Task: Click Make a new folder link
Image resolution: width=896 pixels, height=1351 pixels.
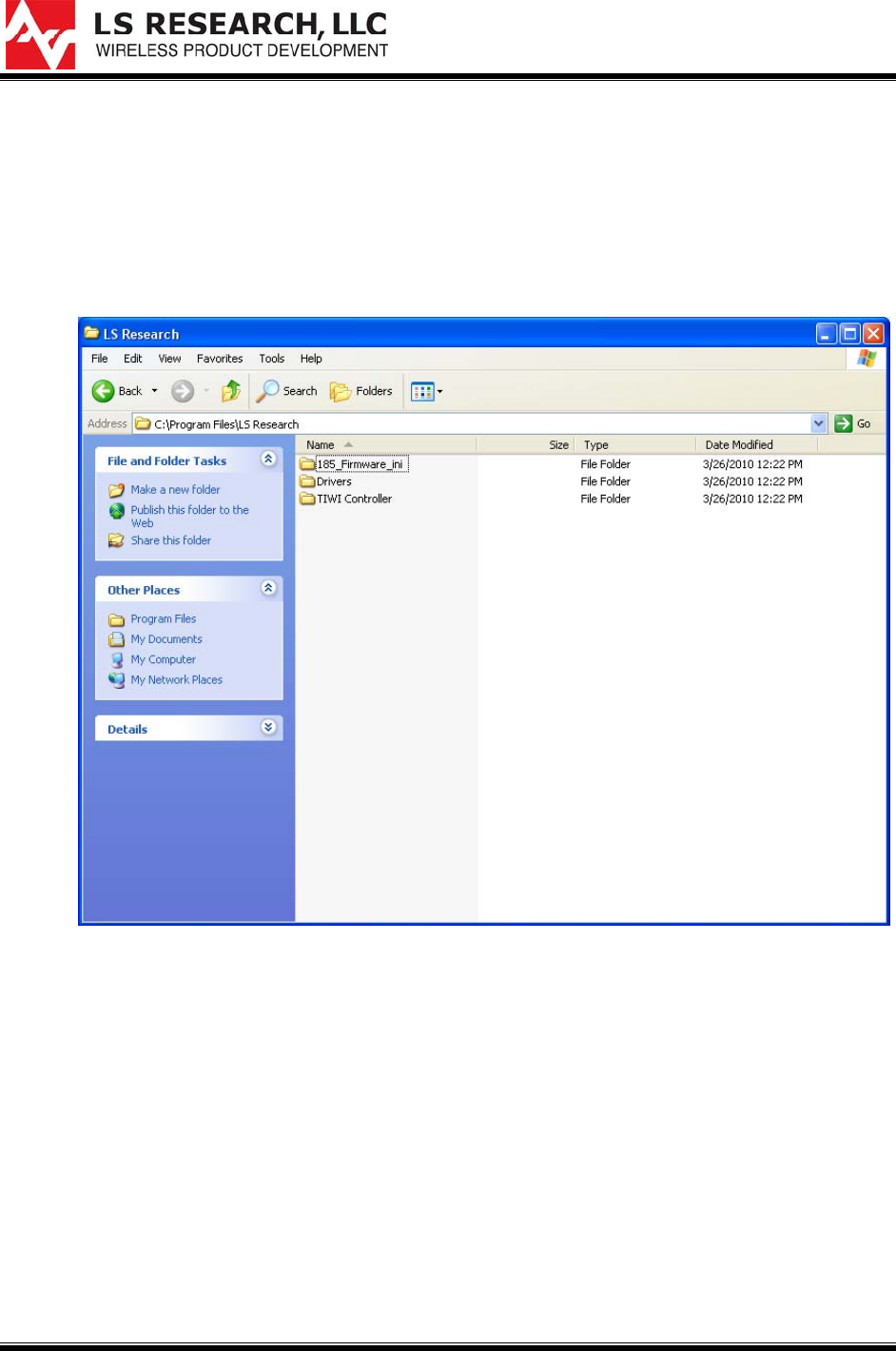Action: (175, 490)
